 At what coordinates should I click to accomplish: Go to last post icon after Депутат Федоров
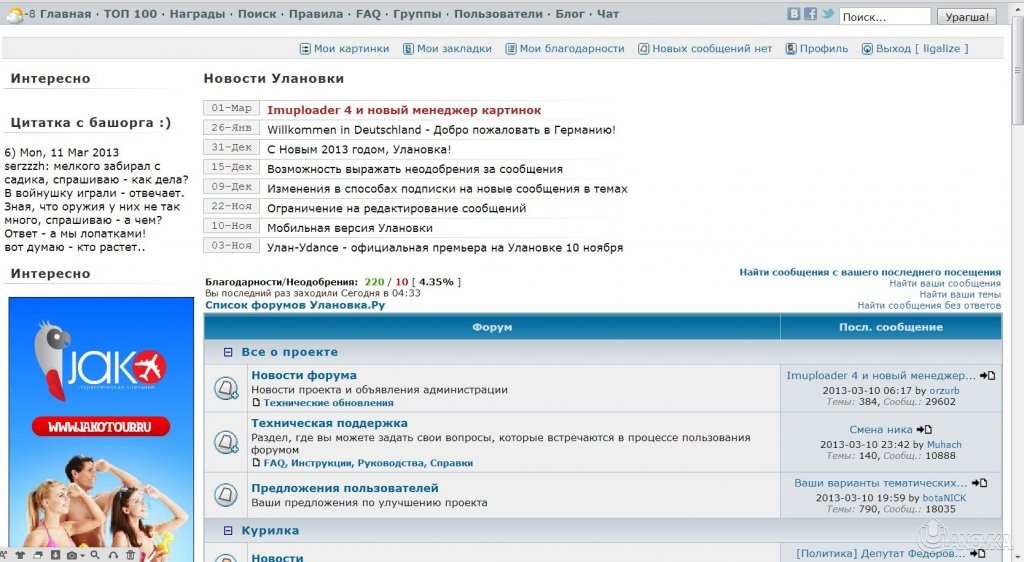pos(978,554)
